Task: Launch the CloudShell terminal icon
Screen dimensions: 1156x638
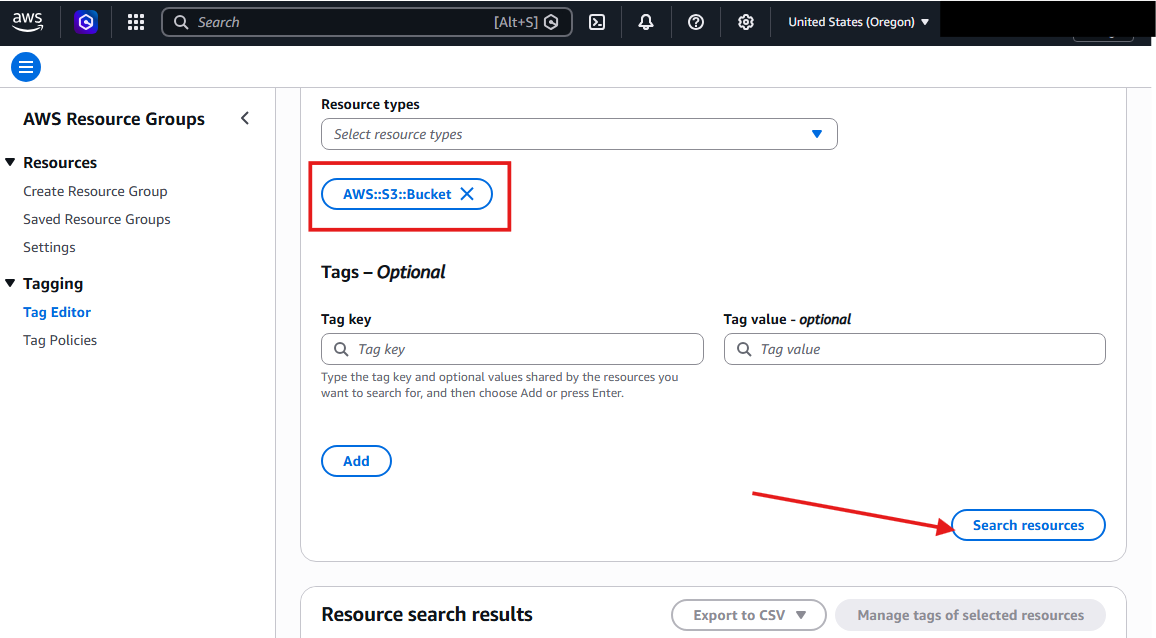Action: 597,22
